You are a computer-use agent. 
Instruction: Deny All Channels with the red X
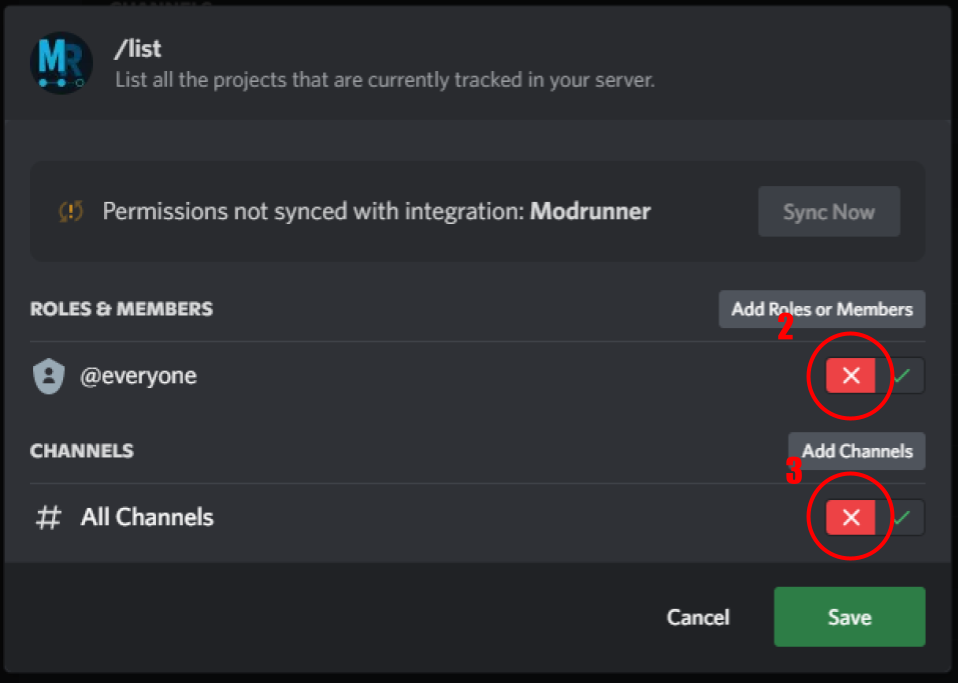851,518
